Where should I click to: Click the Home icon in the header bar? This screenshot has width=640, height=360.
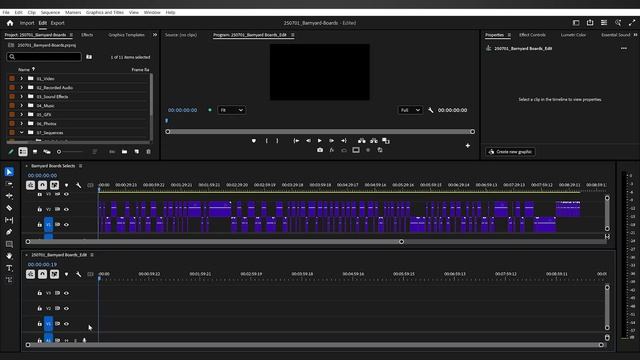click(10, 23)
